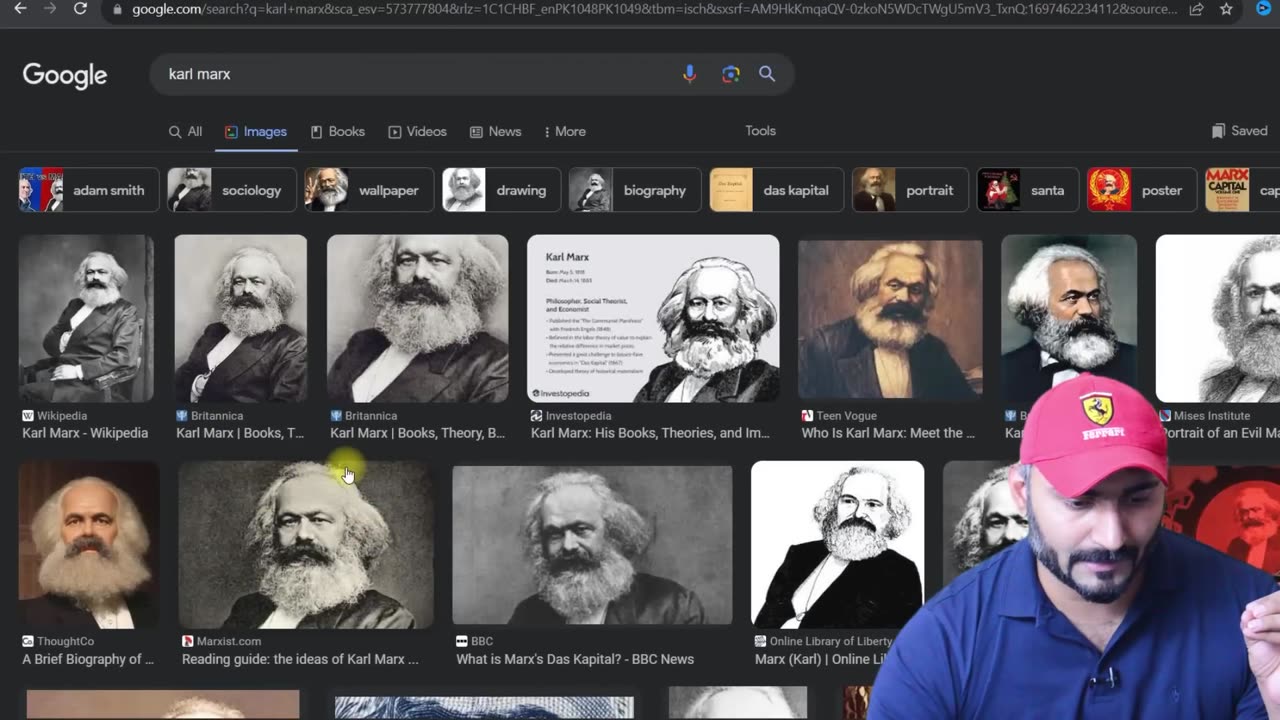The width and height of the screenshot is (1280, 720).
Task: Click 'A Brief Biography of' ThoughtCo link
Action: point(88,659)
